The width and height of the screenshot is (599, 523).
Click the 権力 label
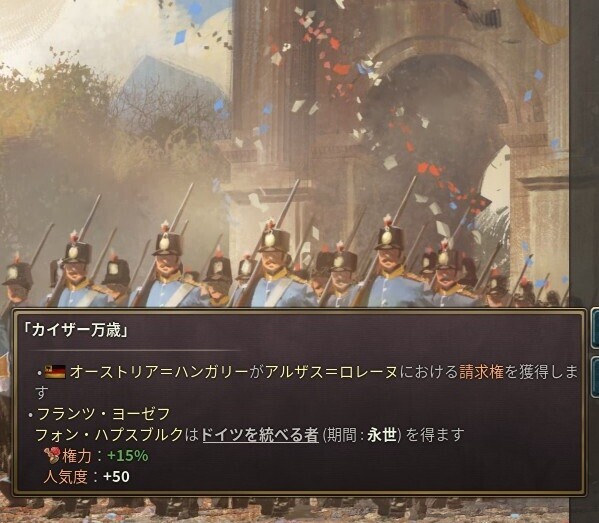(x=77, y=455)
